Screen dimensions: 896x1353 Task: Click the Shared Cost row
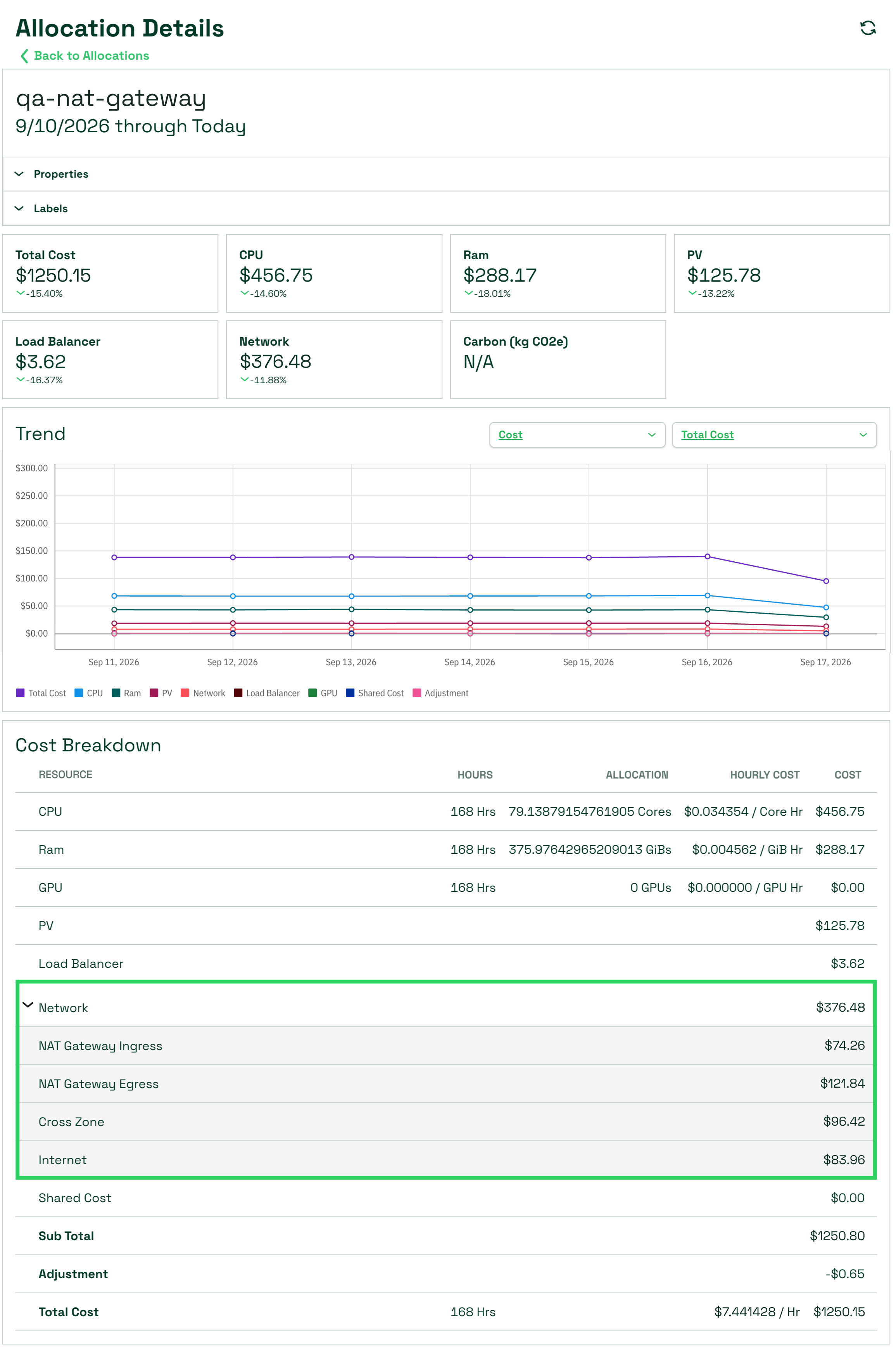coord(446,1197)
